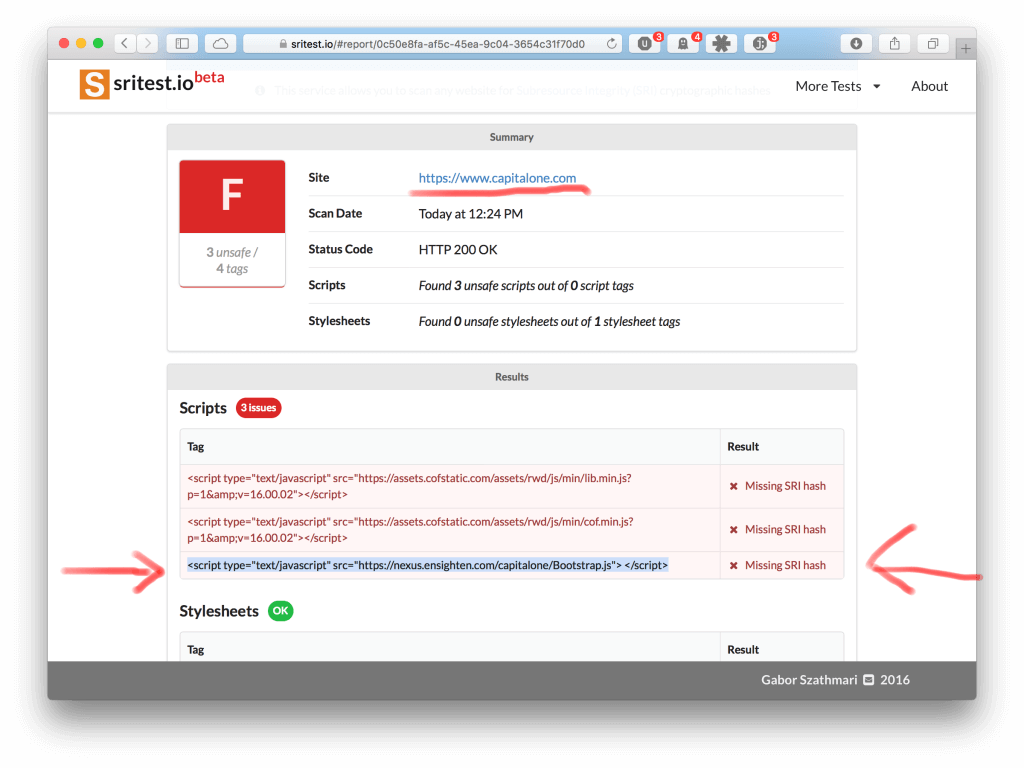The height and width of the screenshot is (768, 1024).
Task: Go back with Safari's back arrow
Action: 125,44
